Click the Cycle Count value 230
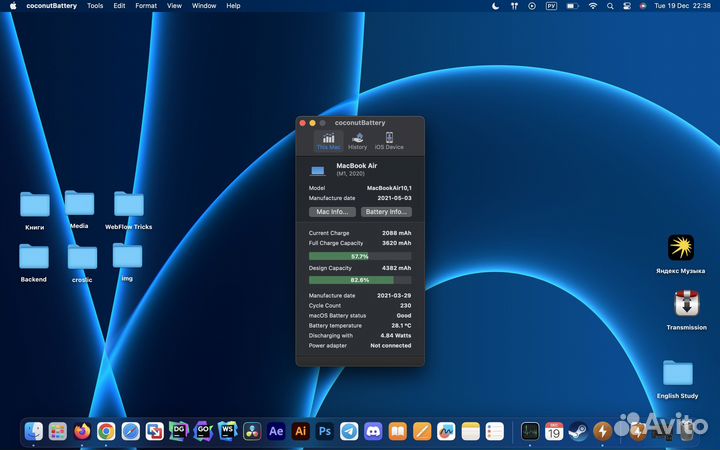Image resolution: width=720 pixels, height=450 pixels. (405, 305)
